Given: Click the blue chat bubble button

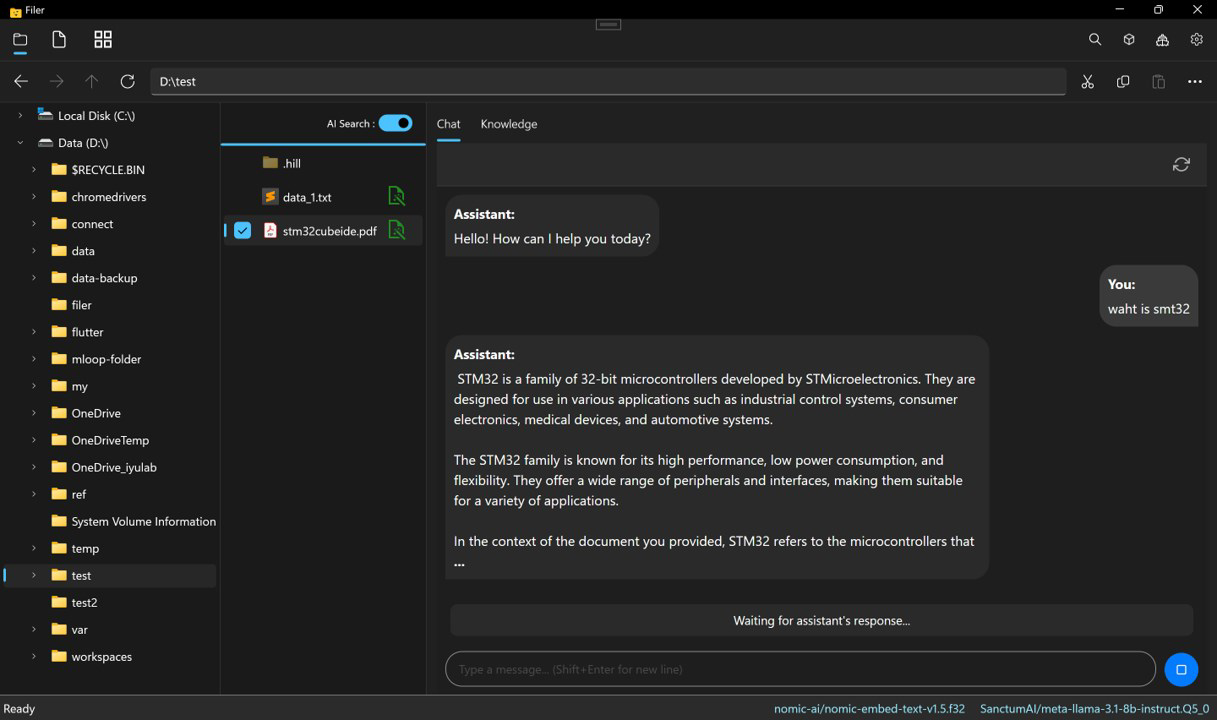Looking at the screenshot, I should coord(1181,669).
